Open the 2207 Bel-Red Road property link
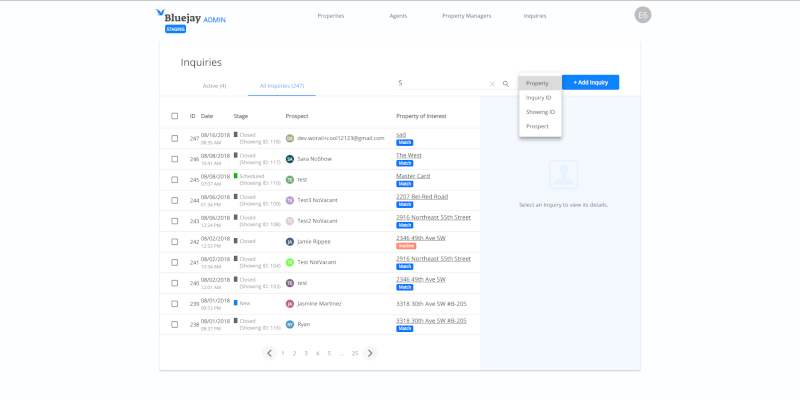800x400 pixels. (x=422, y=196)
